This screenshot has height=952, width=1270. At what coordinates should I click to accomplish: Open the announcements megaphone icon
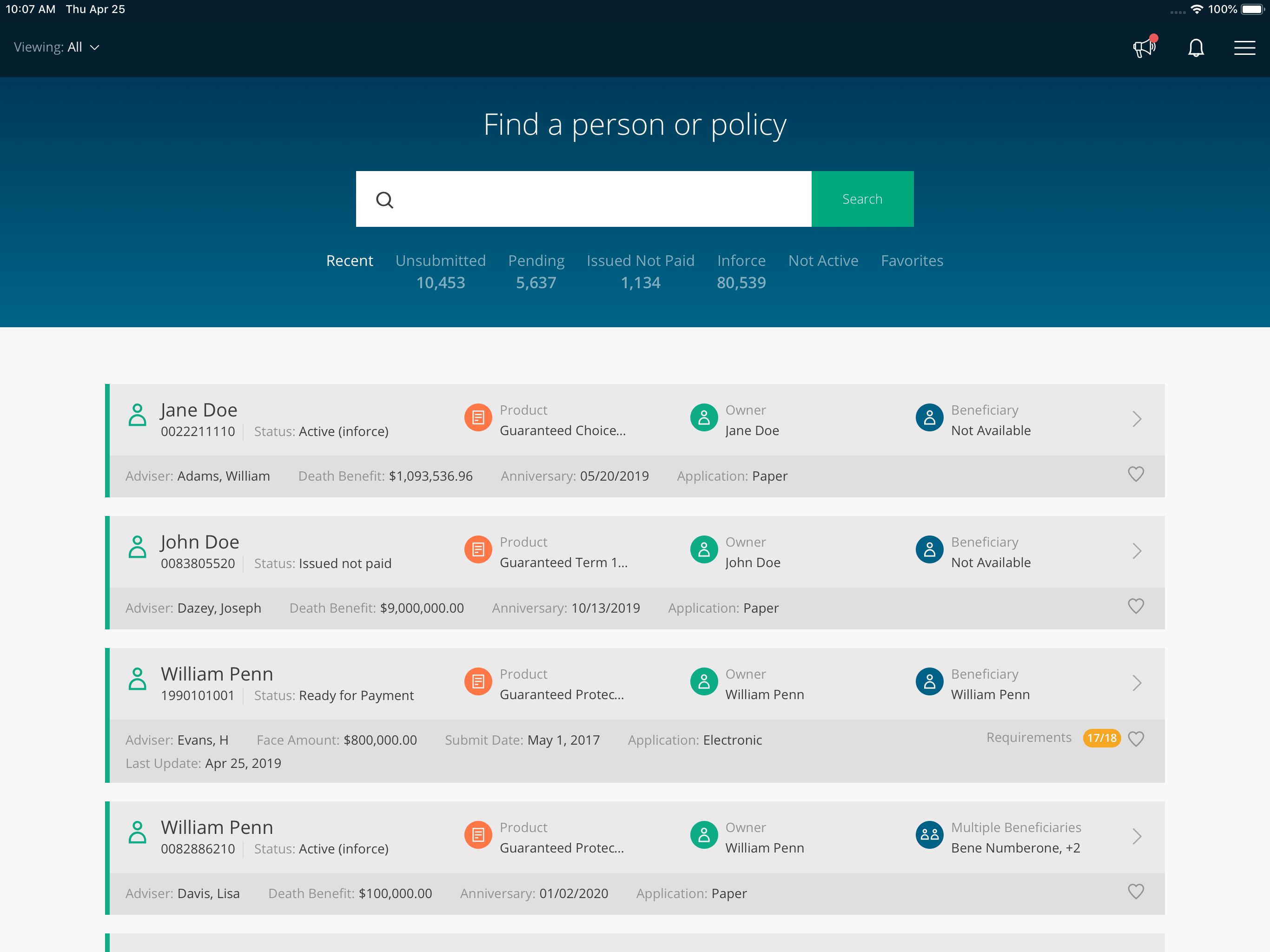click(x=1144, y=47)
